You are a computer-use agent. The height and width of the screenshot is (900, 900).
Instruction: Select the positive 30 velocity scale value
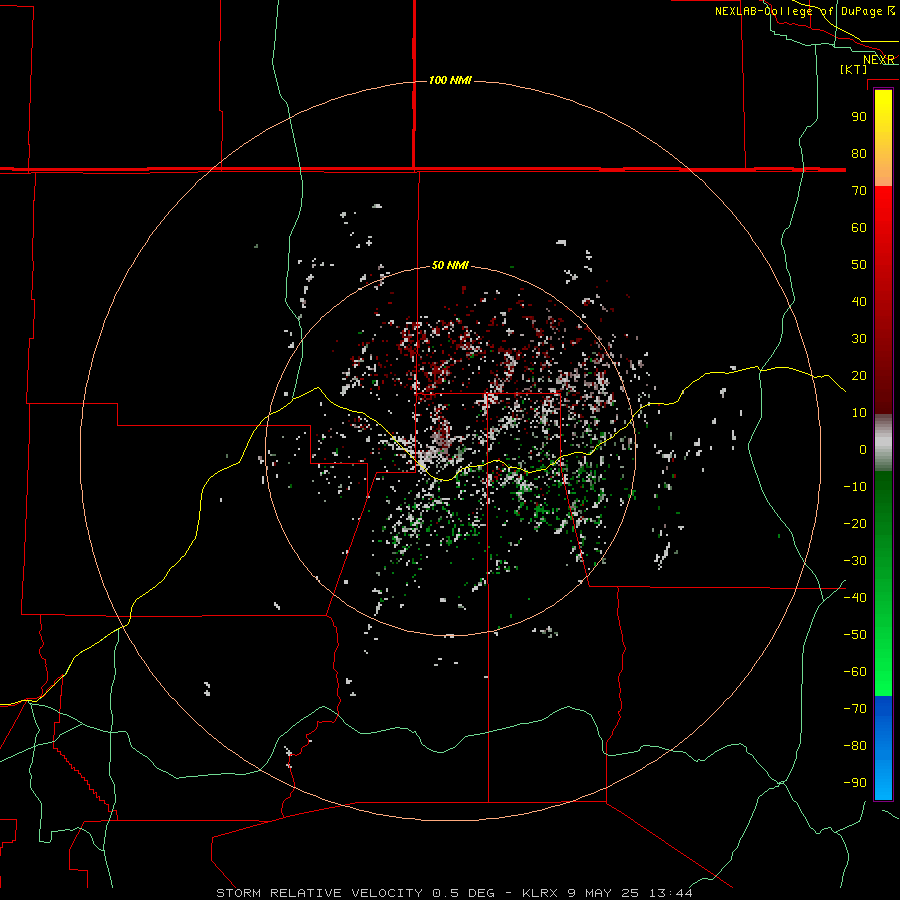click(x=859, y=339)
